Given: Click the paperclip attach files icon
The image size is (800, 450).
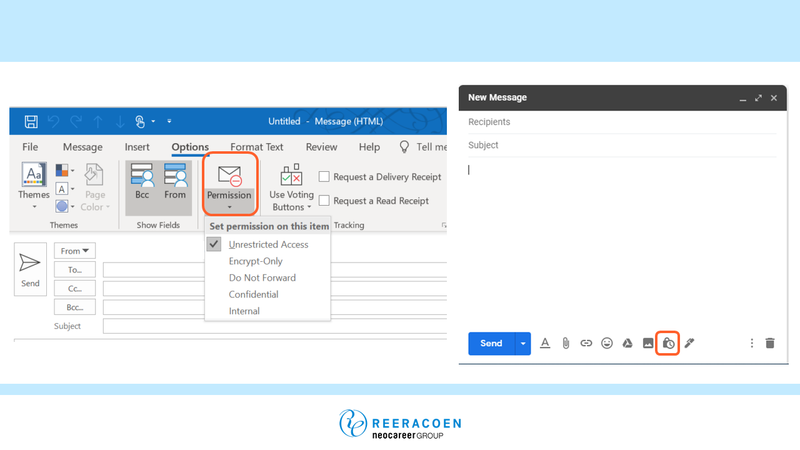Looking at the screenshot, I should (x=565, y=343).
